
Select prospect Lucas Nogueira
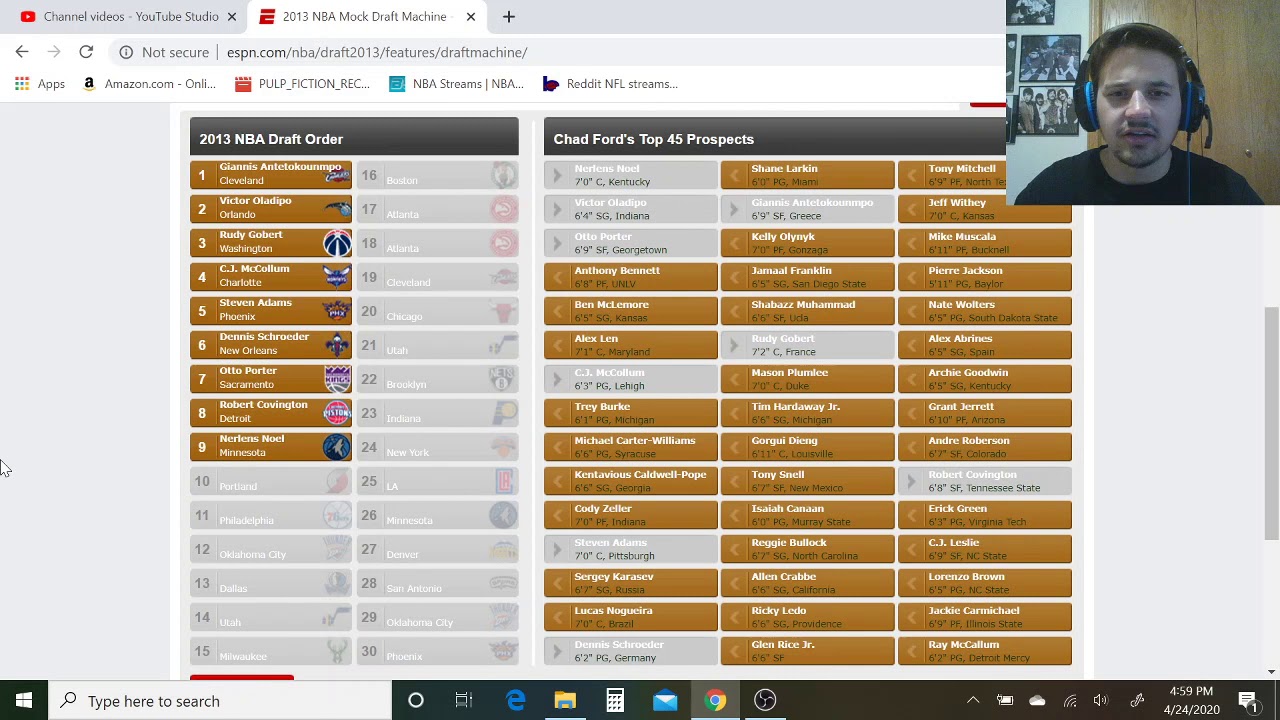pyautogui.click(x=631, y=617)
